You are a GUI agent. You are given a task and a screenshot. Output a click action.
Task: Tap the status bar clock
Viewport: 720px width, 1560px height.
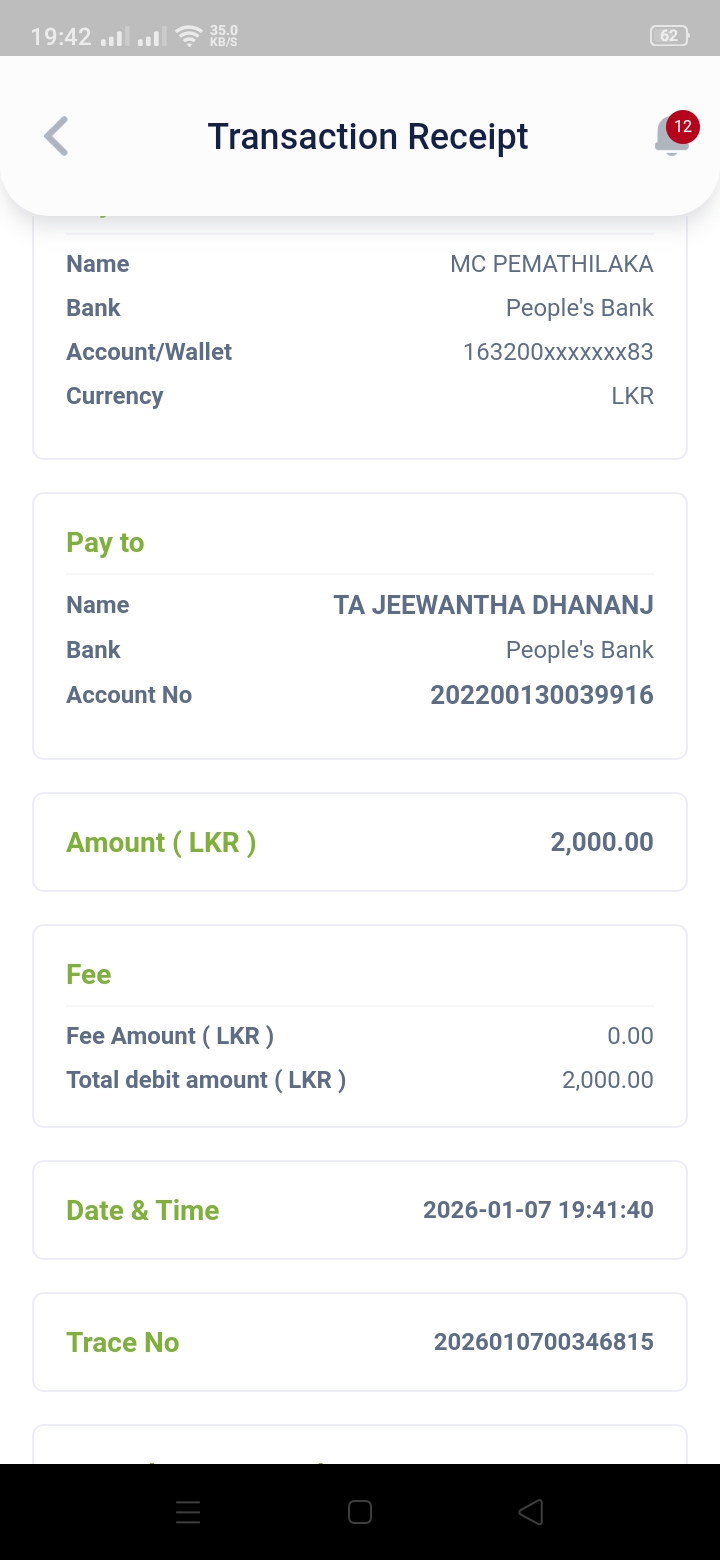[x=61, y=37]
